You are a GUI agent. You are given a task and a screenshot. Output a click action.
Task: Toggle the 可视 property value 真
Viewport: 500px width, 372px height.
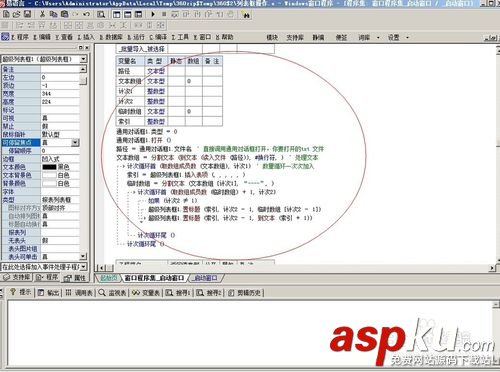60,118
